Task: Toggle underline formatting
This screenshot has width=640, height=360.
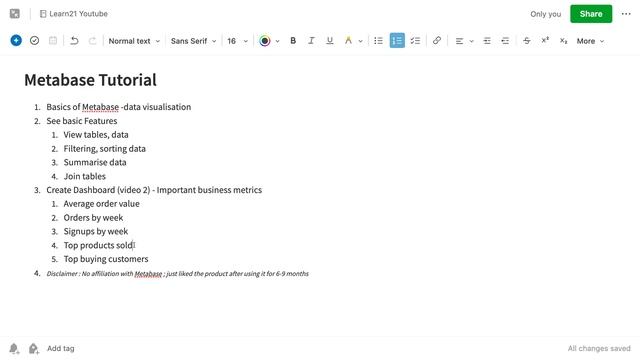Action: (x=329, y=41)
